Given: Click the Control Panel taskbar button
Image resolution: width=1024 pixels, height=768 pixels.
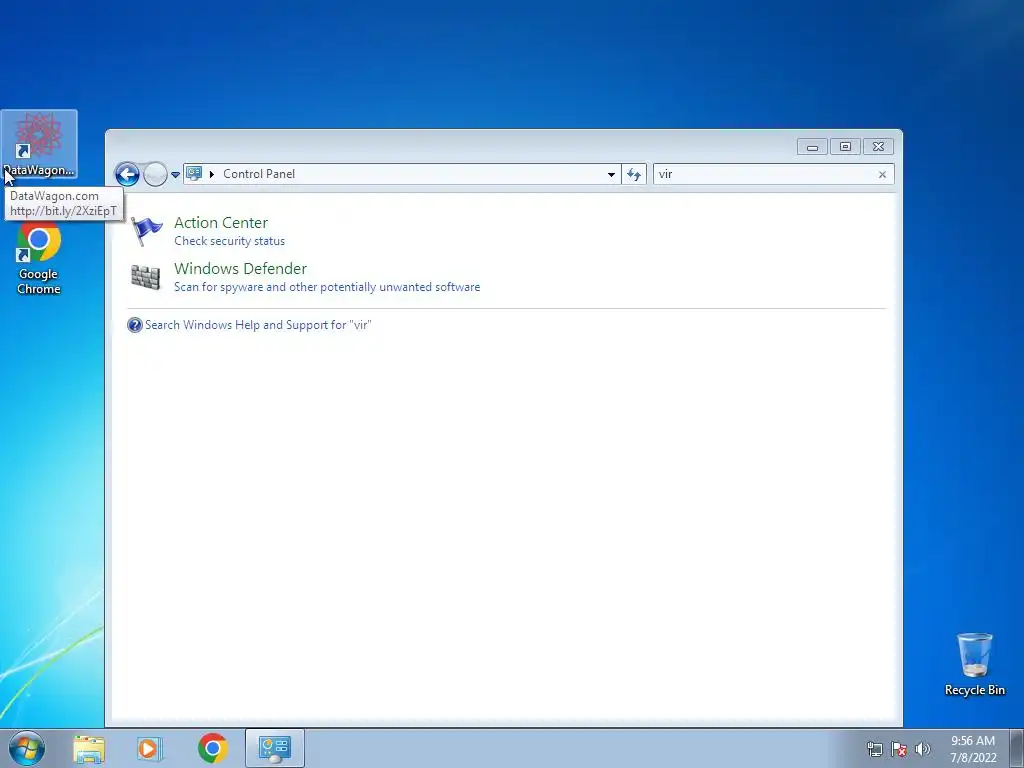Looking at the screenshot, I should (x=275, y=748).
